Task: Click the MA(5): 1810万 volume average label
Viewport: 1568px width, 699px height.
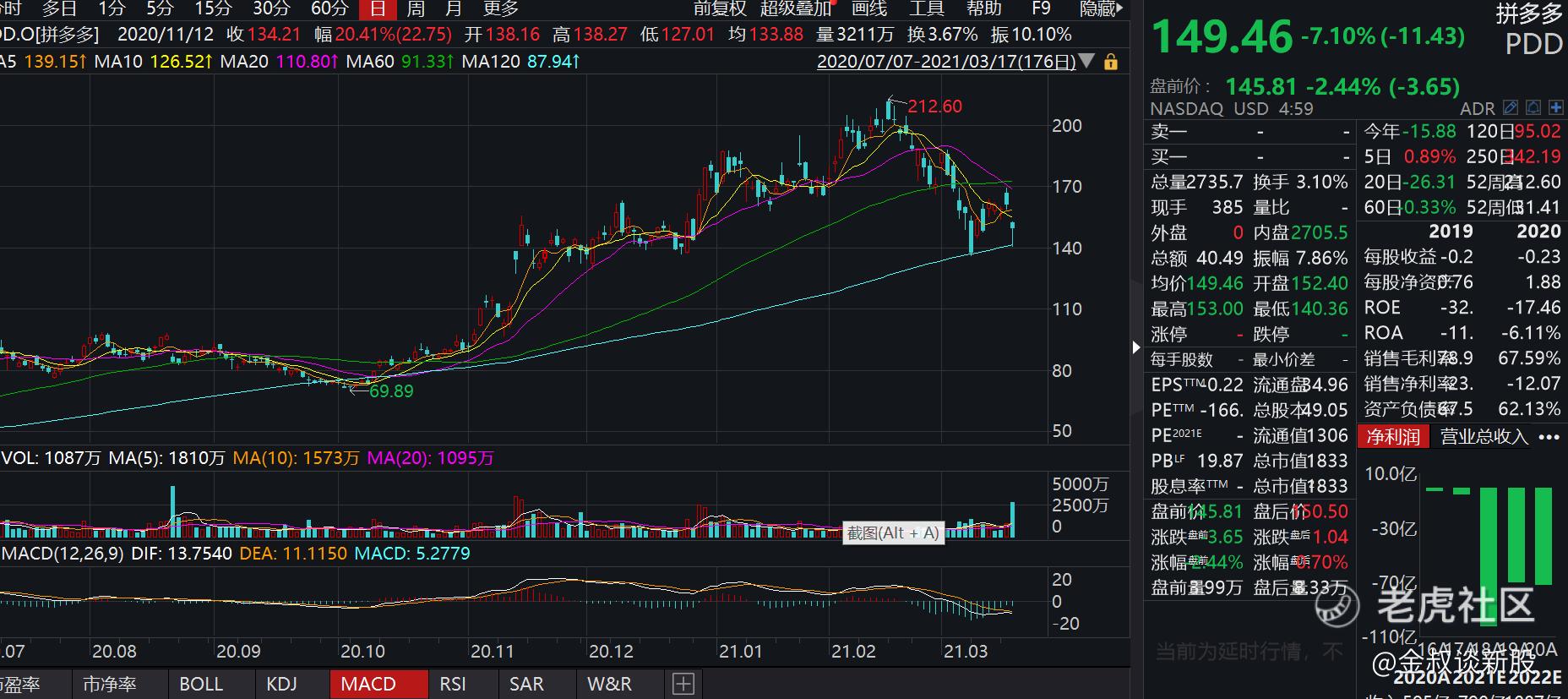Action: pos(167,458)
